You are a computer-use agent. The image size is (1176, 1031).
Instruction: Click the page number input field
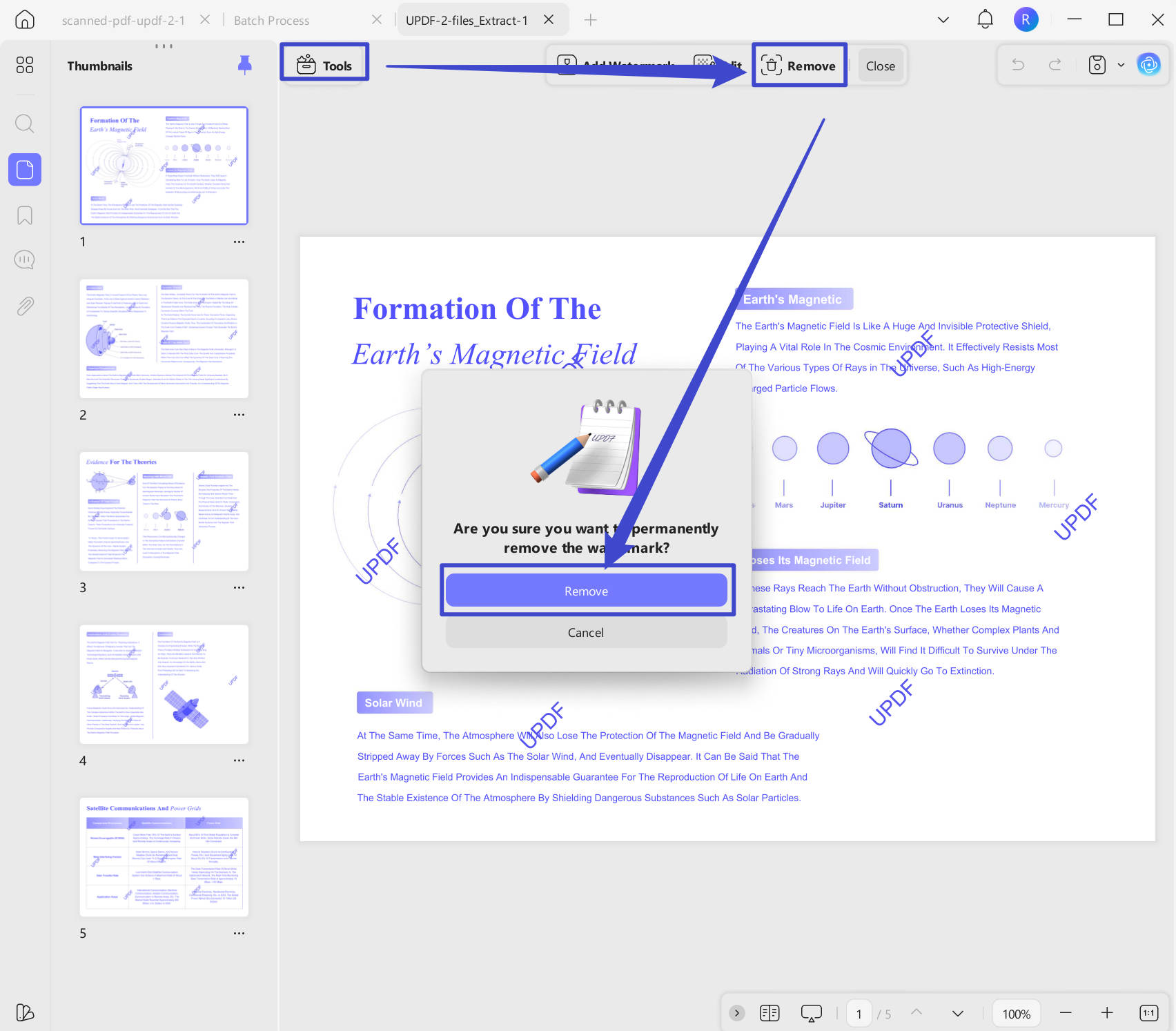coord(859,1013)
